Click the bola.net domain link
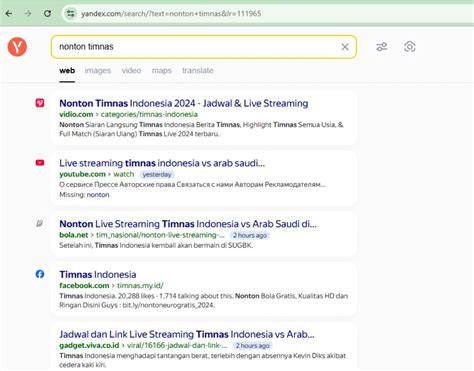This screenshot has width=474, height=371. (74, 235)
